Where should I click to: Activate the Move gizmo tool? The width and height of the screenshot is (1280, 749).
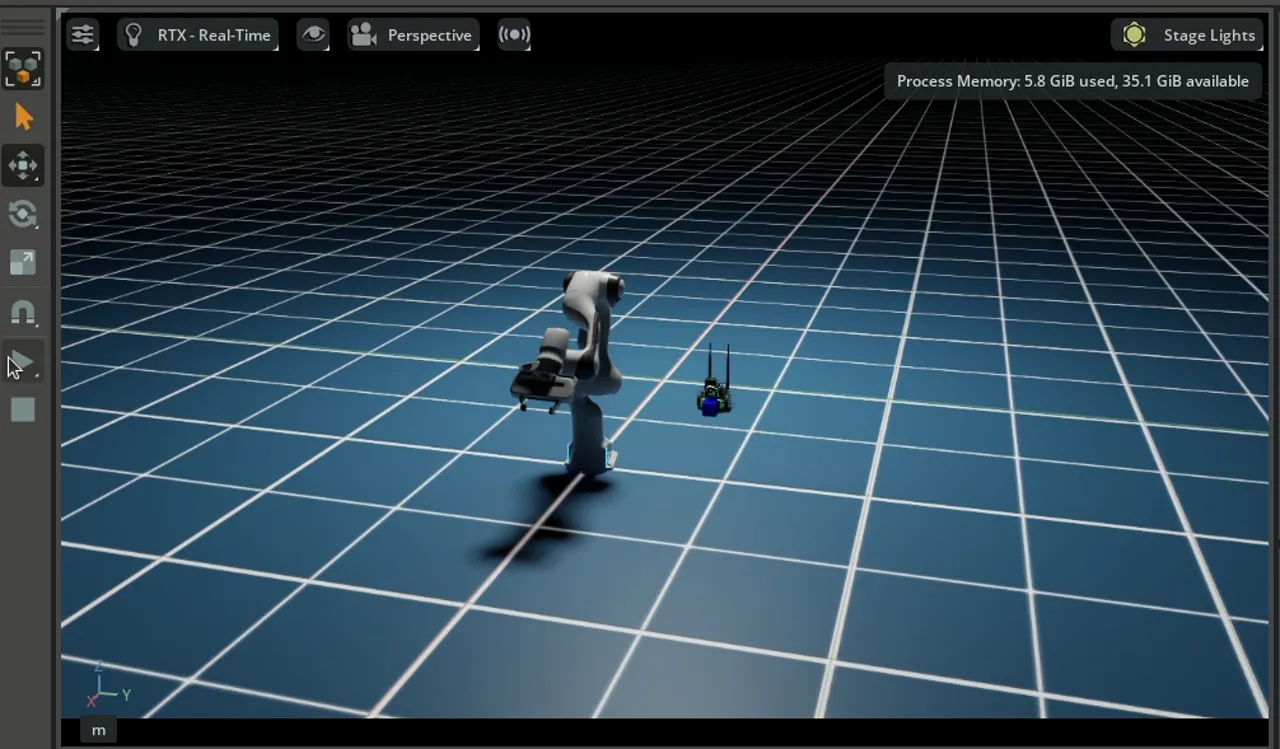point(23,166)
